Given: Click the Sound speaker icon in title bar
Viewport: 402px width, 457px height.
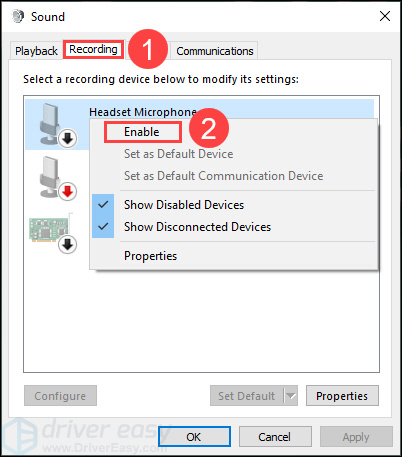Looking at the screenshot, I should tap(18, 17).
